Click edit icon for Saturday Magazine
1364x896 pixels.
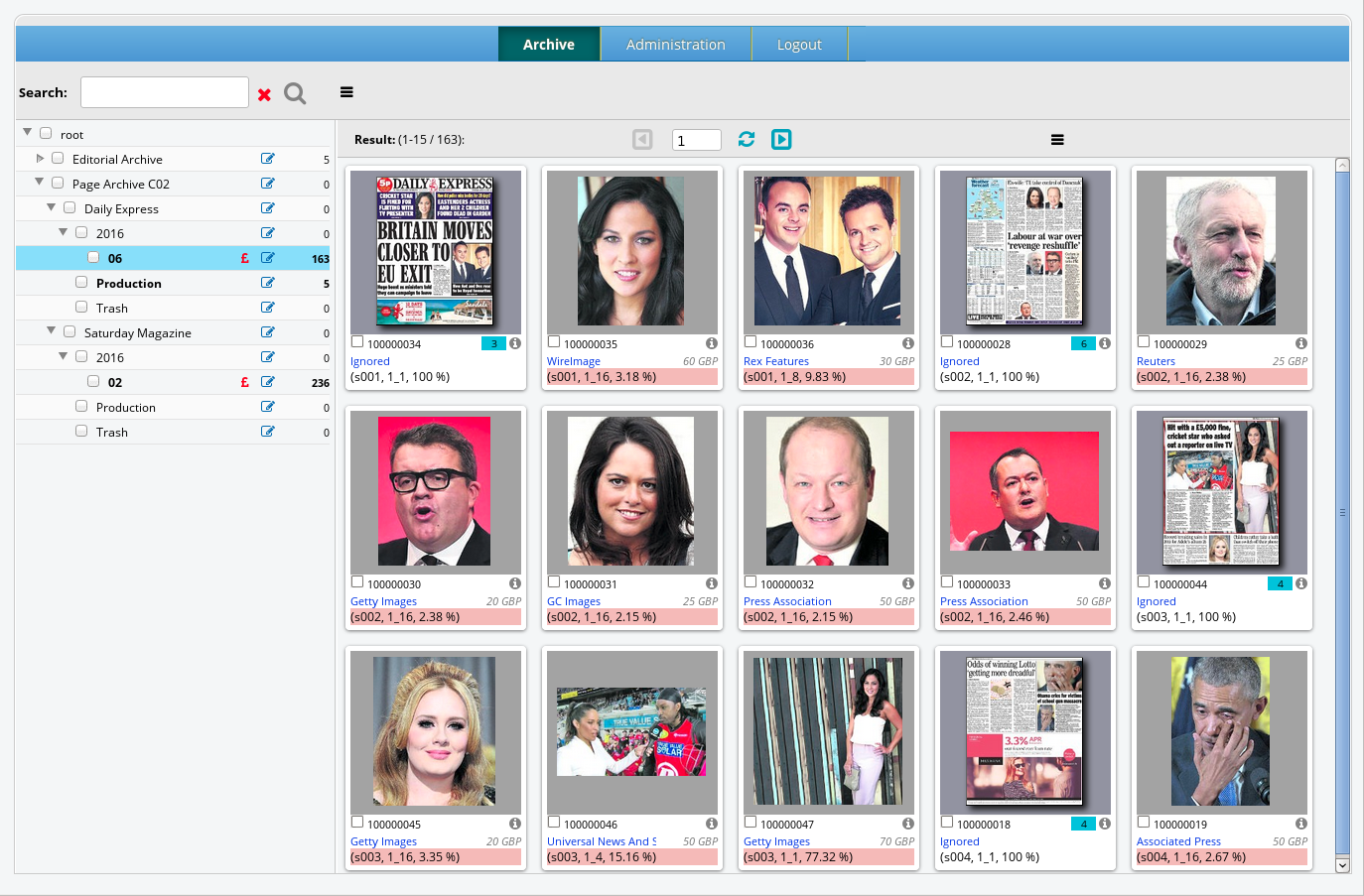tap(267, 332)
